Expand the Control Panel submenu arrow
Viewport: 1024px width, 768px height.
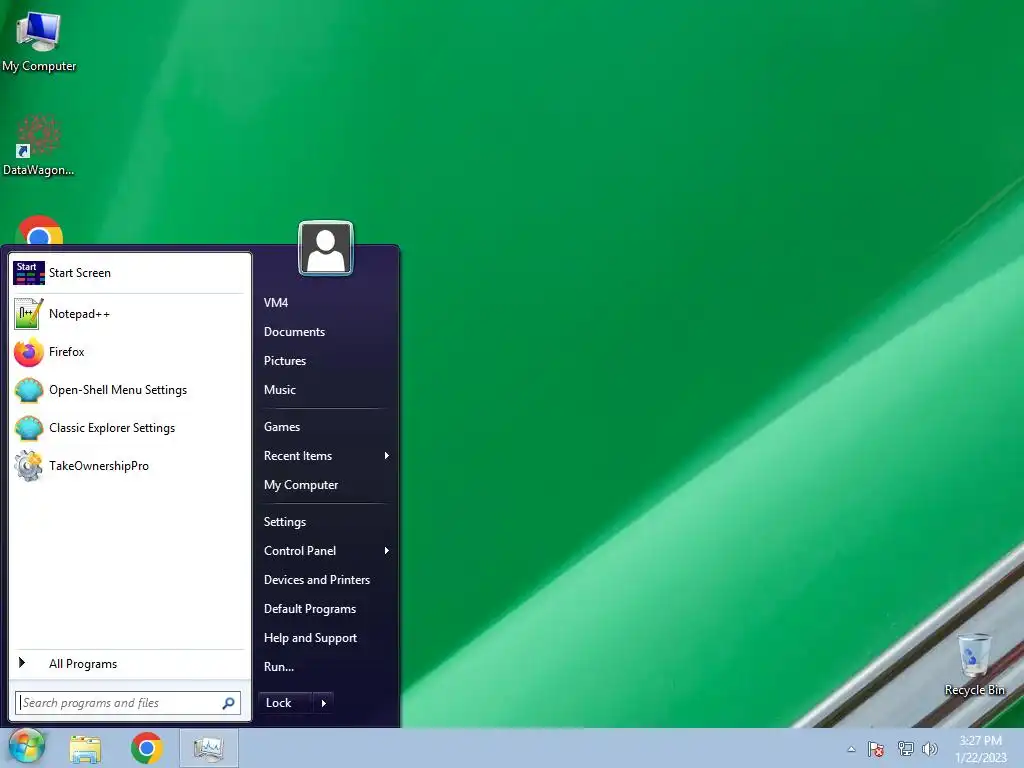[x=387, y=551]
